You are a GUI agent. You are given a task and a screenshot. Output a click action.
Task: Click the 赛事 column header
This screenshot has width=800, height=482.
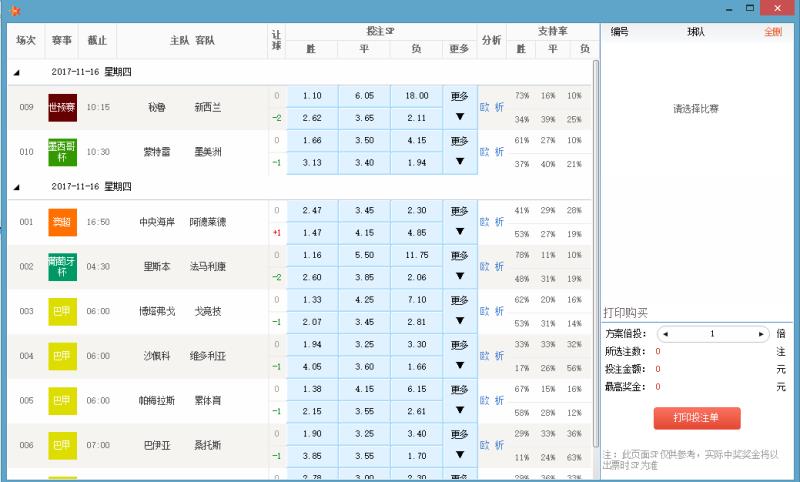pos(62,41)
